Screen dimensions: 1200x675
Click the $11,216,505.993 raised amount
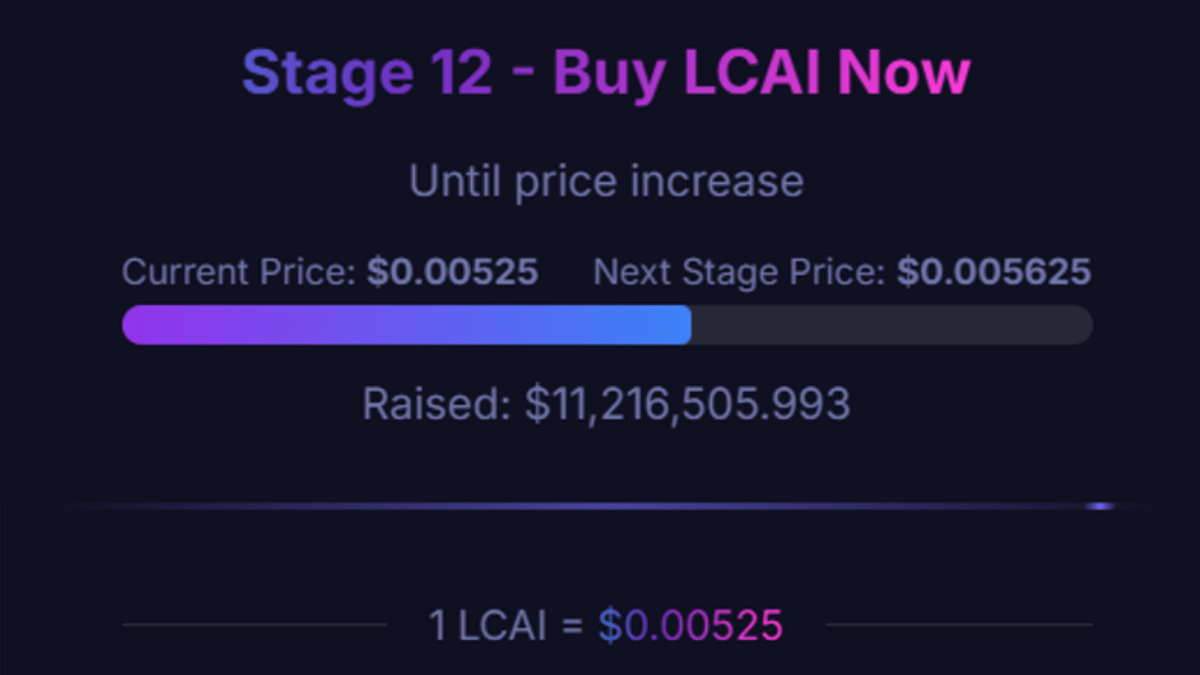coord(688,403)
